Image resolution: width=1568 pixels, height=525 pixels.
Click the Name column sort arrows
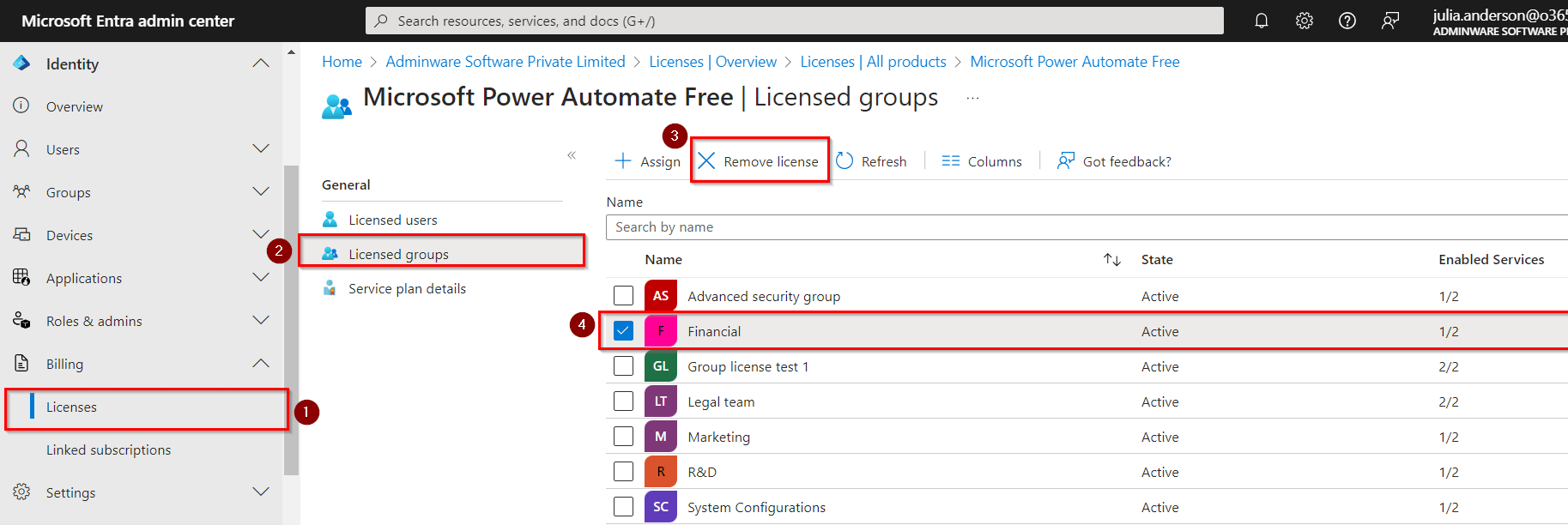pos(1111,260)
